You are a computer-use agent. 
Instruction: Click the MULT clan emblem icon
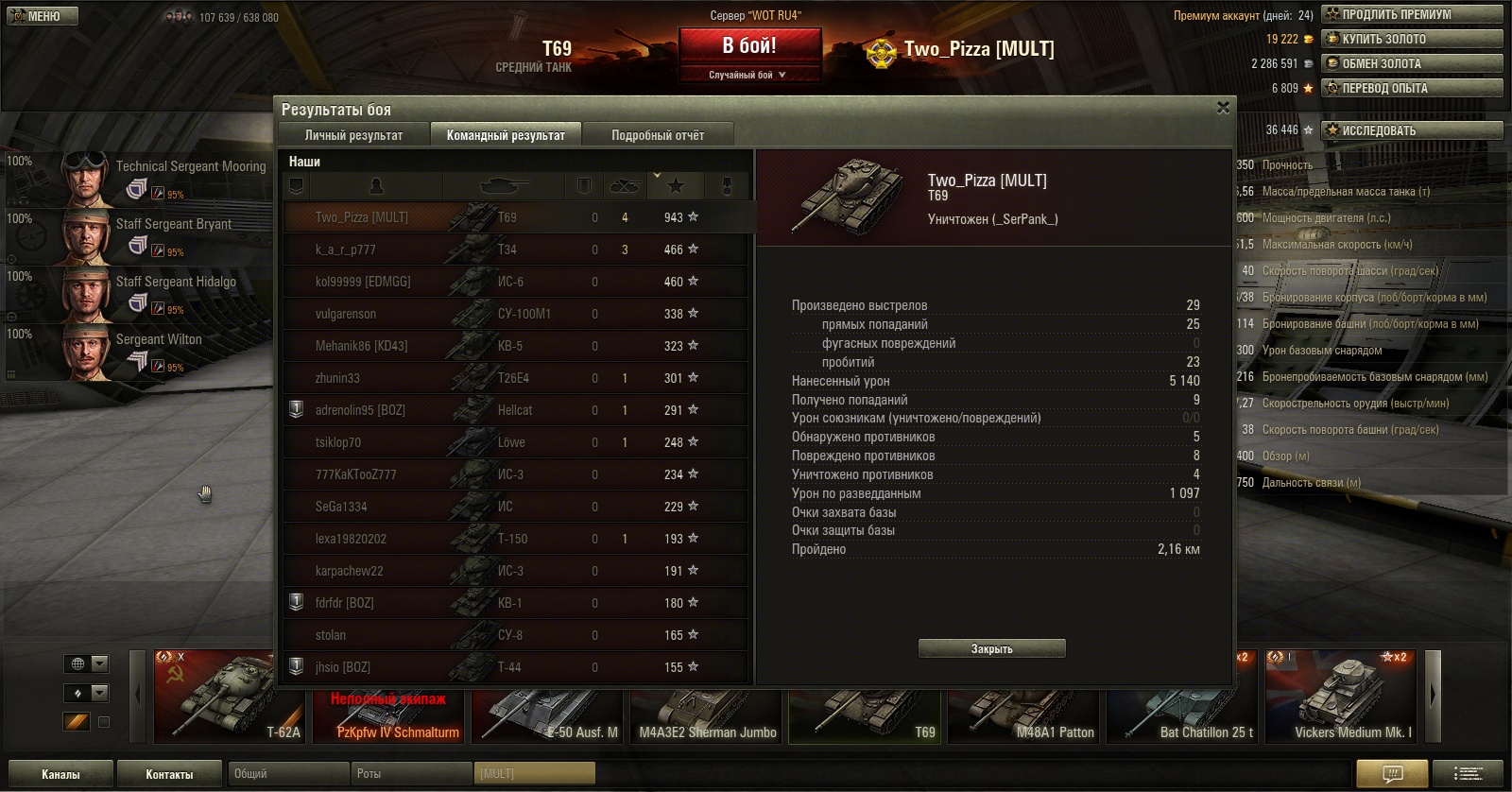coord(881,51)
